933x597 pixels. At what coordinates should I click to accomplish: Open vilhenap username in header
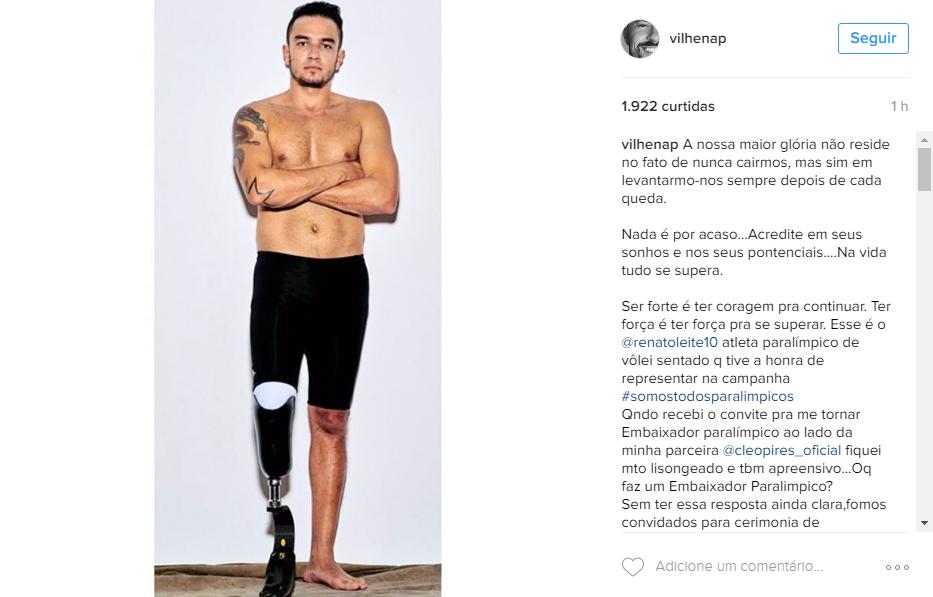(x=697, y=39)
